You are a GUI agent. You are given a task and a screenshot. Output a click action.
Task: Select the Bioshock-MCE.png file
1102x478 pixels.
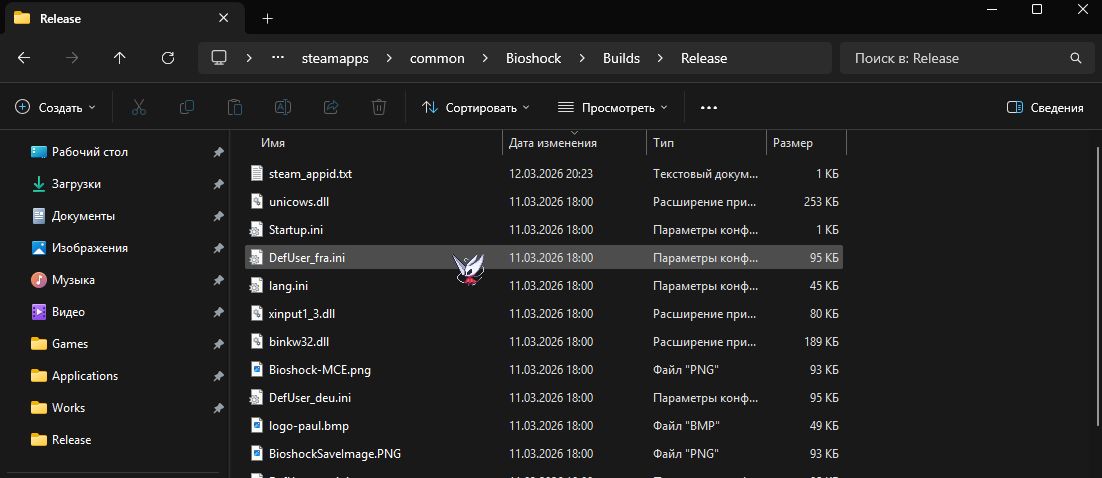pyautogui.click(x=544, y=370)
